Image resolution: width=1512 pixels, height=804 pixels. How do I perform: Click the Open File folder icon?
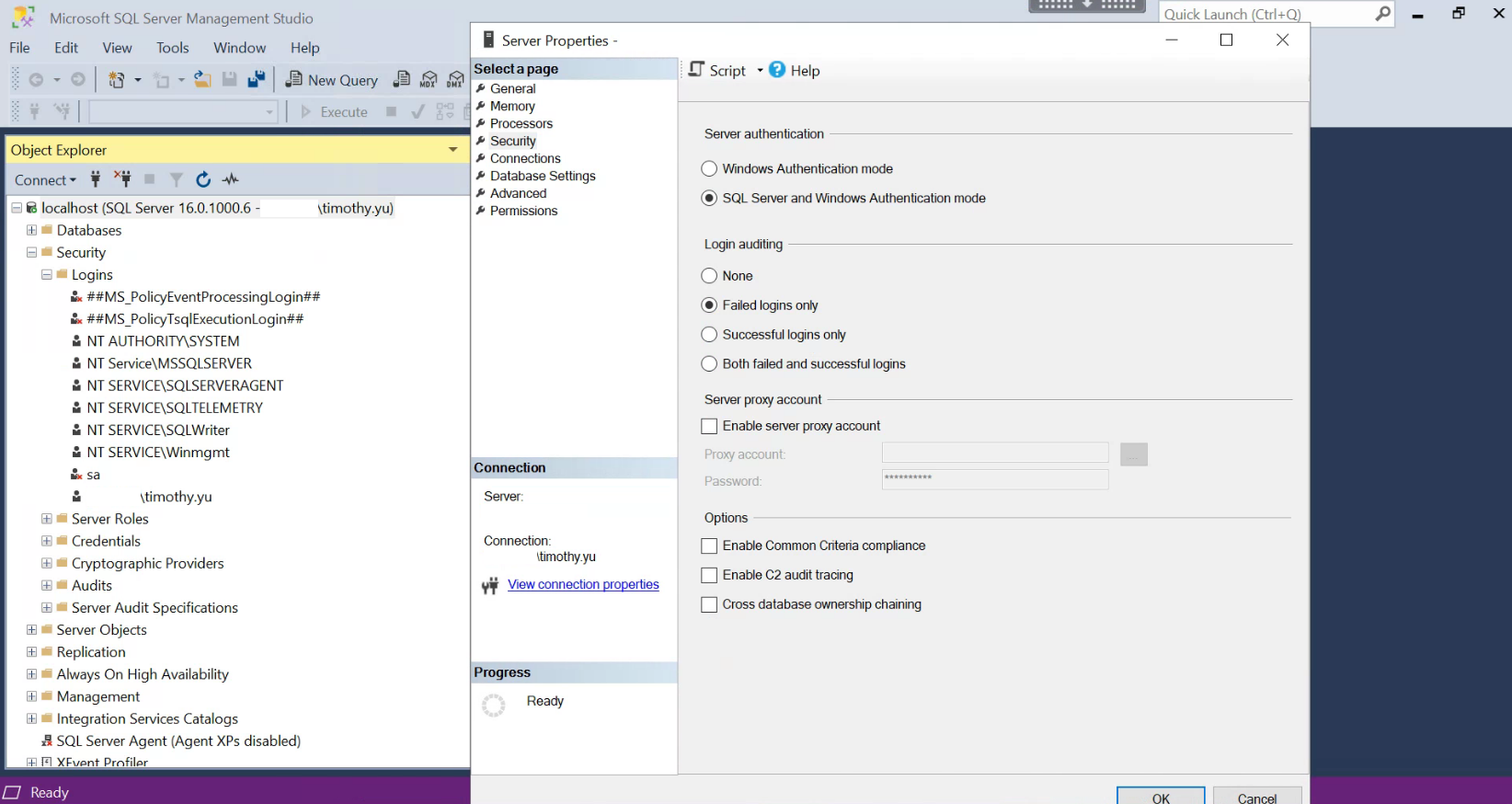202,80
